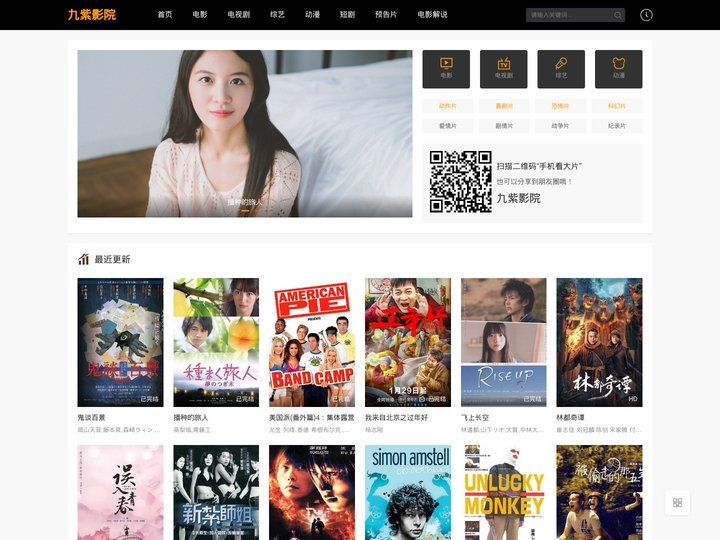Go to 电影 in top navigation
This screenshot has height=540, width=720.
pyautogui.click(x=200, y=15)
